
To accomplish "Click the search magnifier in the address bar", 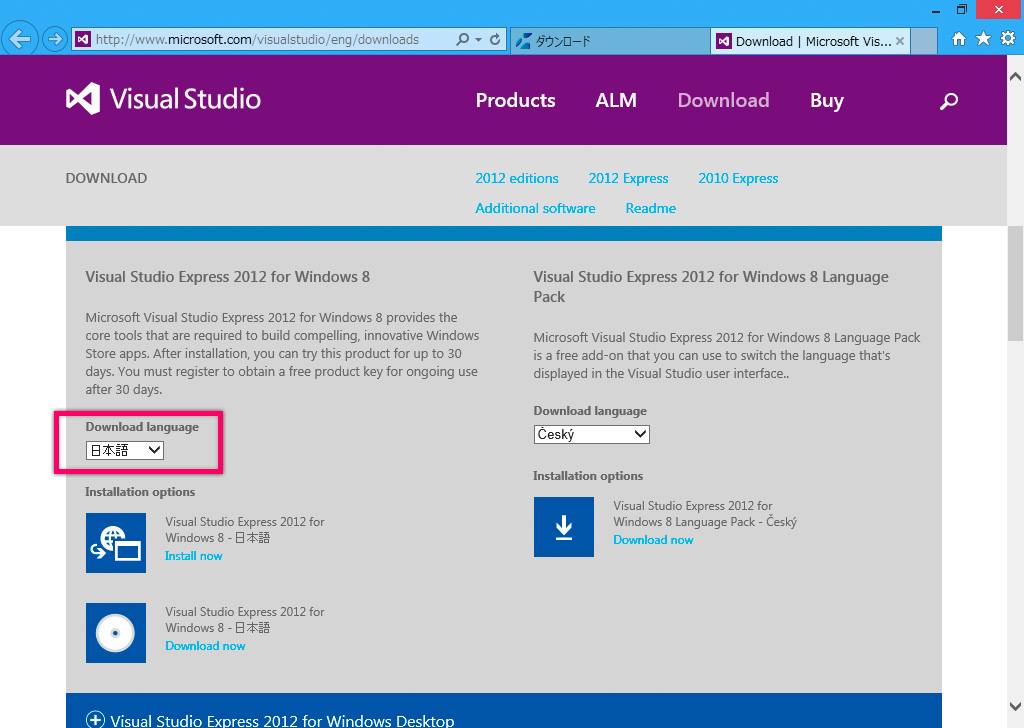I will pyautogui.click(x=462, y=39).
